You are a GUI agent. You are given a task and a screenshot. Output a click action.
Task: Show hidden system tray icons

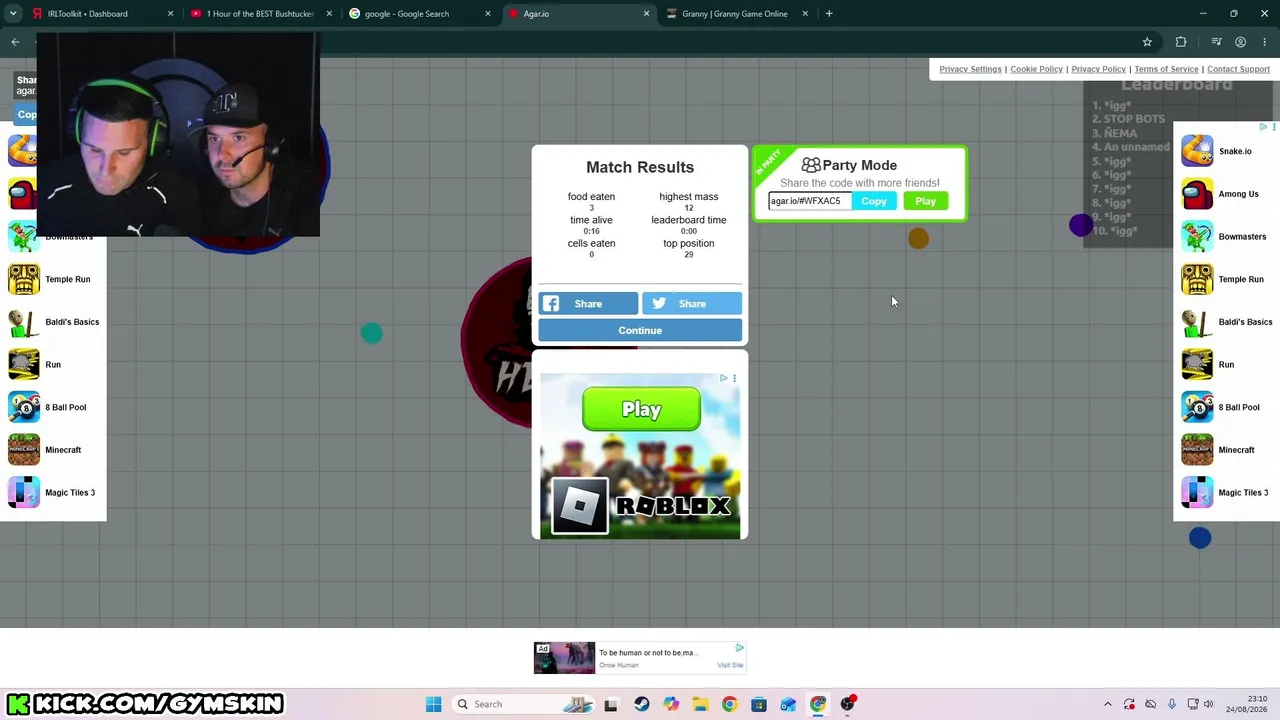coord(1107,704)
